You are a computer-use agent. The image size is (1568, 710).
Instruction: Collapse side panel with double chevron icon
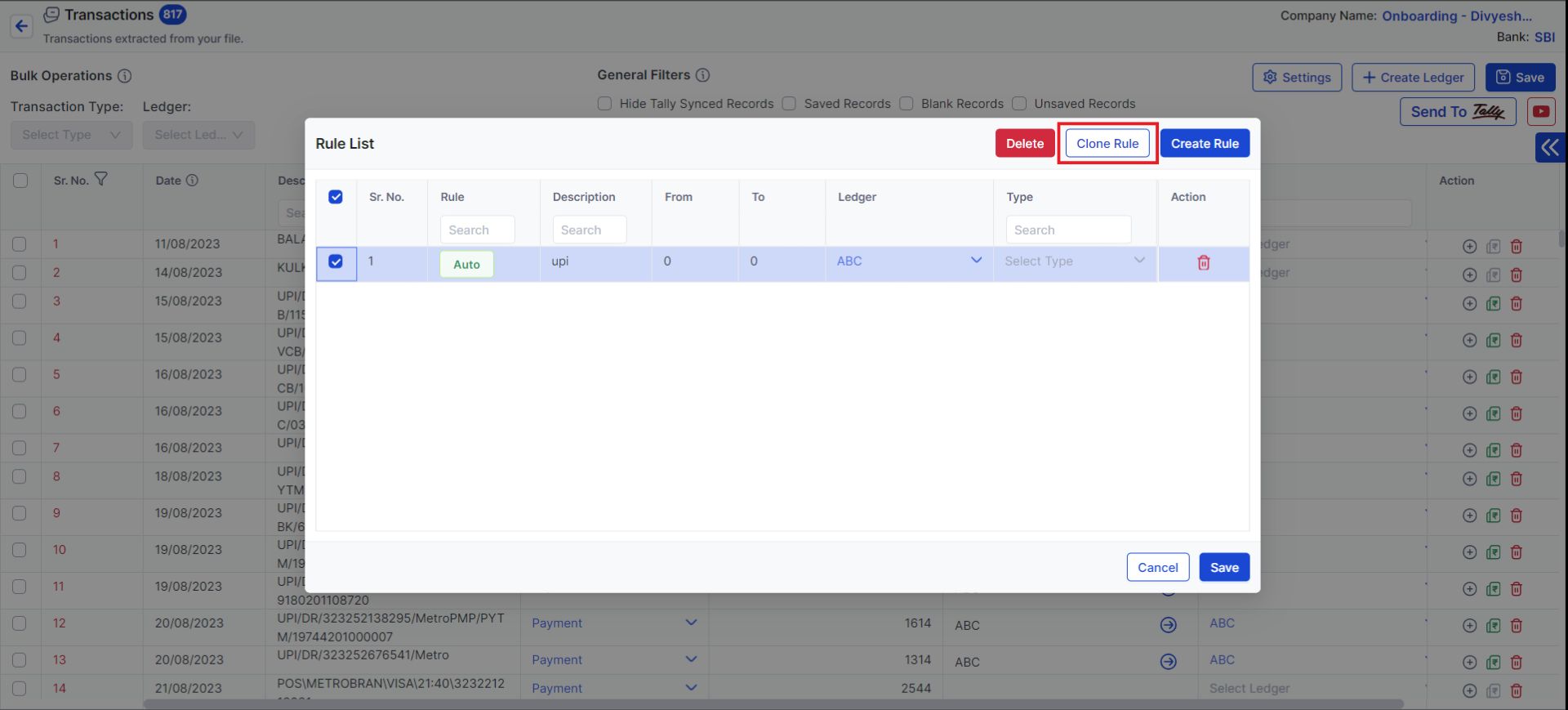click(x=1550, y=148)
